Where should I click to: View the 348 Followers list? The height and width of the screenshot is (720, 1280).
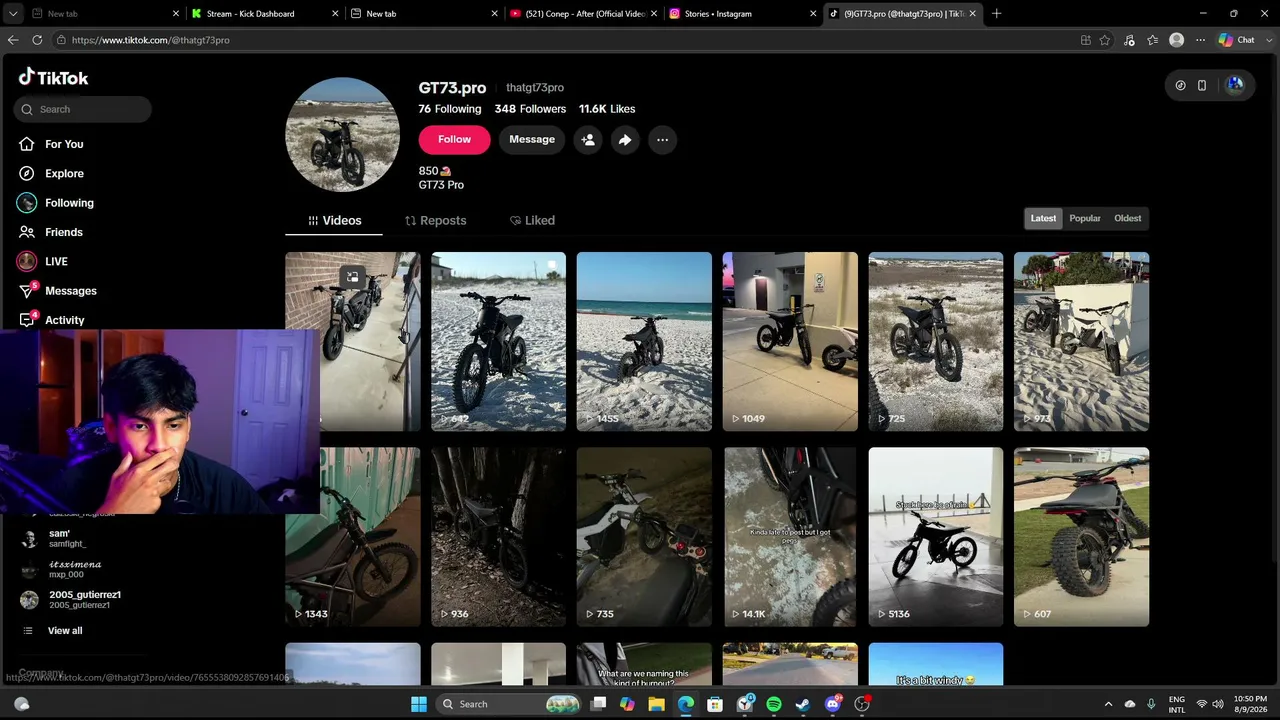(530, 109)
